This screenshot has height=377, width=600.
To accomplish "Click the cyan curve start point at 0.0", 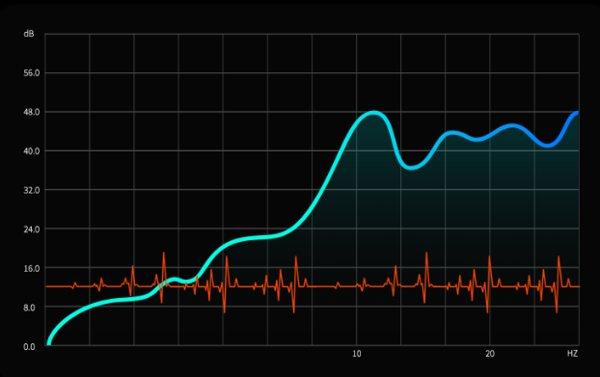I will click(x=49, y=343).
